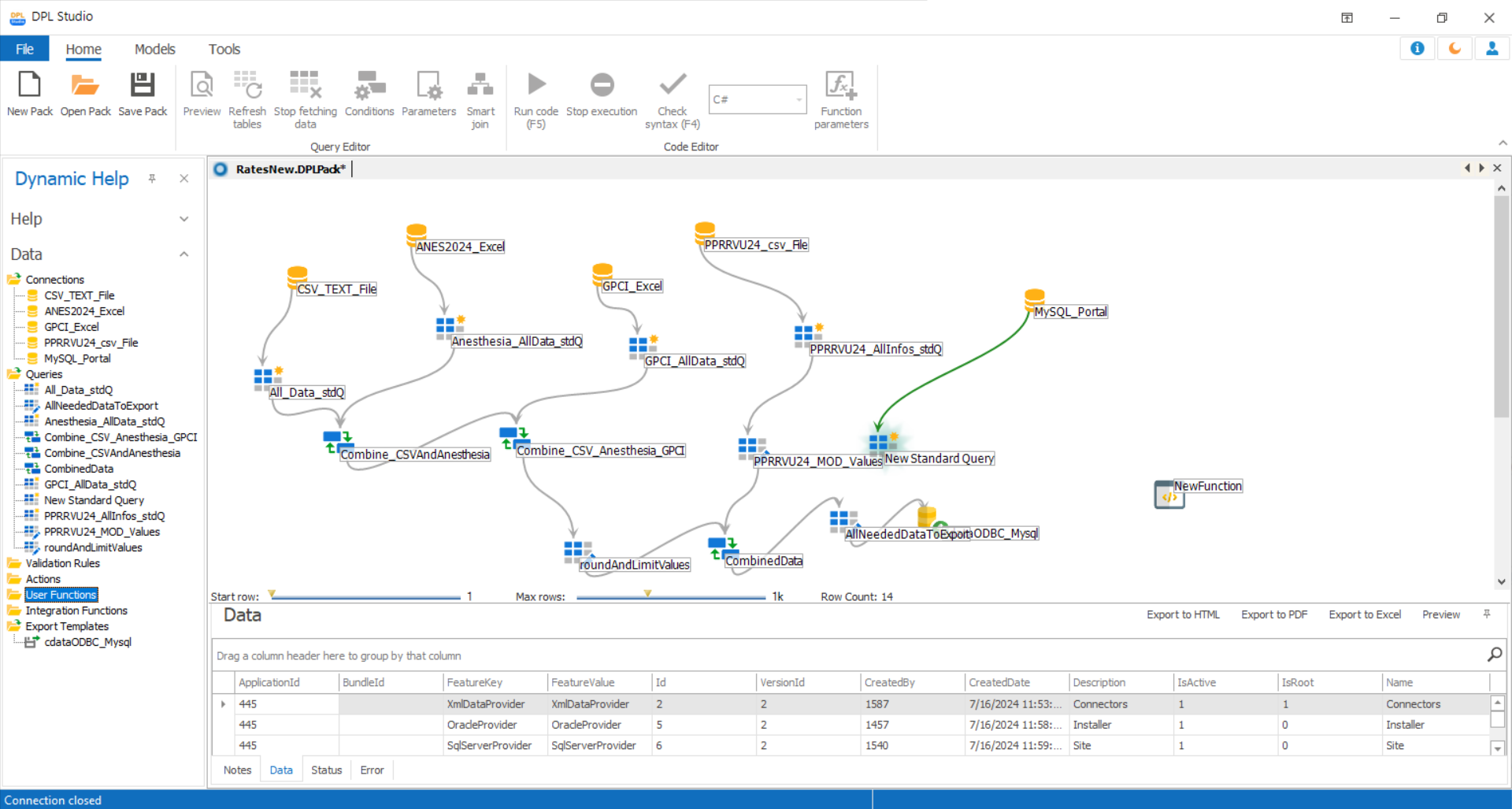The height and width of the screenshot is (809, 1512).
Task: Click the Function parameters icon
Action: 840,85
